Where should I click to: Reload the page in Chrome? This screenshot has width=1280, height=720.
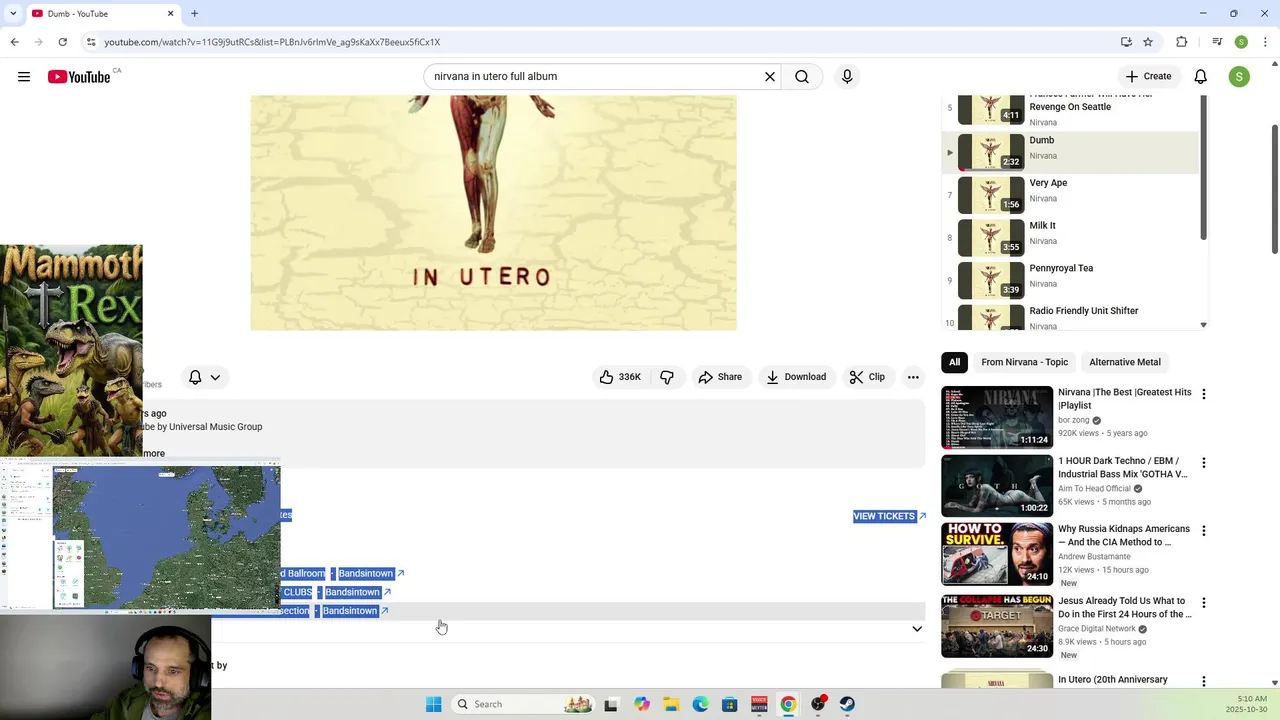pyautogui.click(x=62, y=42)
